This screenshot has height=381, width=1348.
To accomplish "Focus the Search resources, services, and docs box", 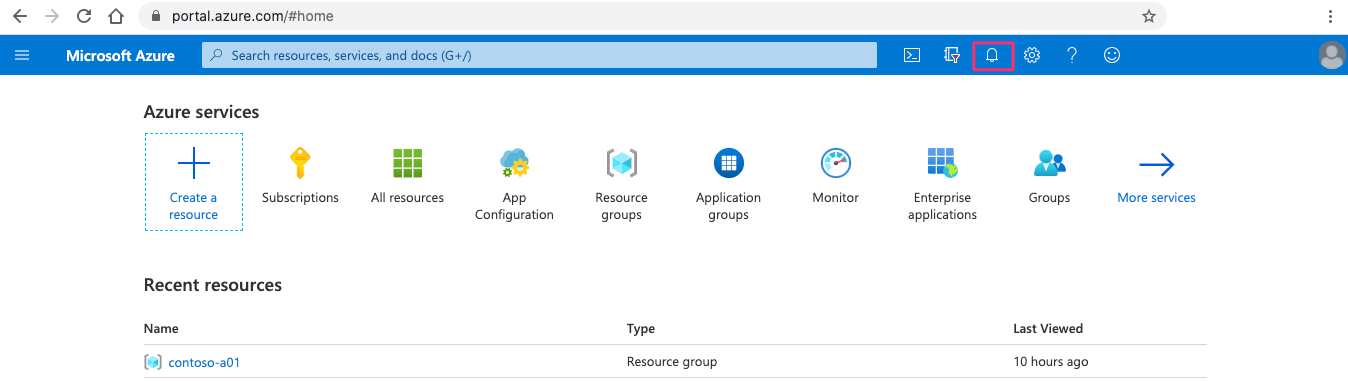I will 540,55.
